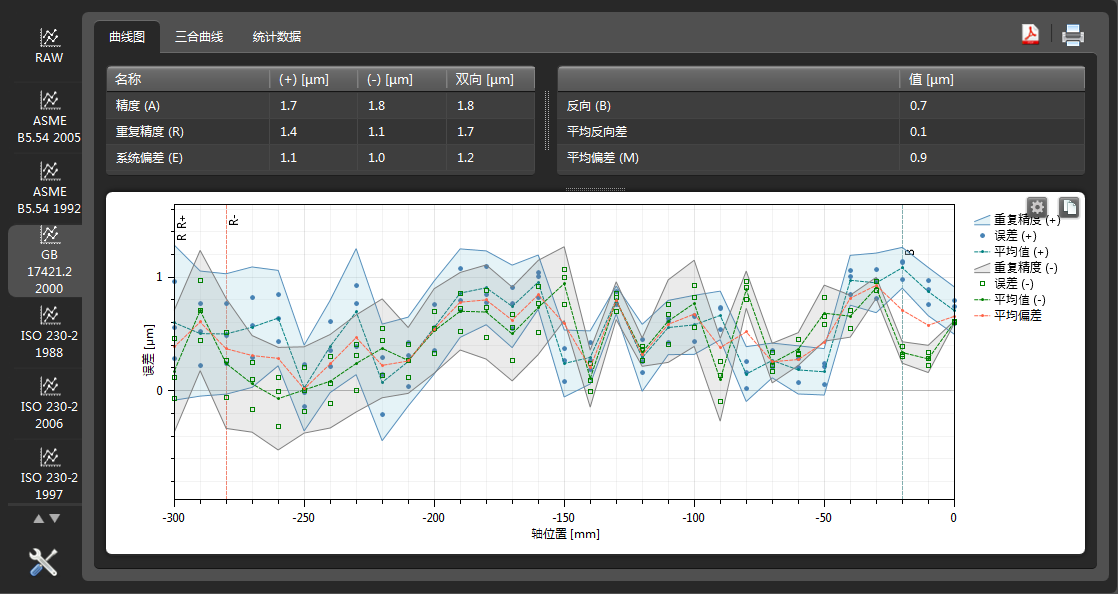Click the 重复精度 (+) legend color swatch
The image size is (1118, 594).
(x=981, y=219)
